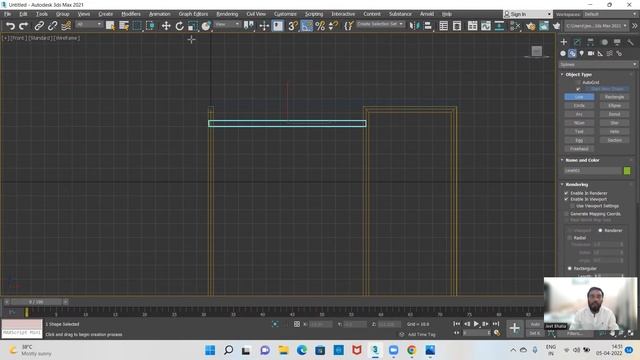
Task: Toggle the Angle Snap icon
Action: pos(307,26)
